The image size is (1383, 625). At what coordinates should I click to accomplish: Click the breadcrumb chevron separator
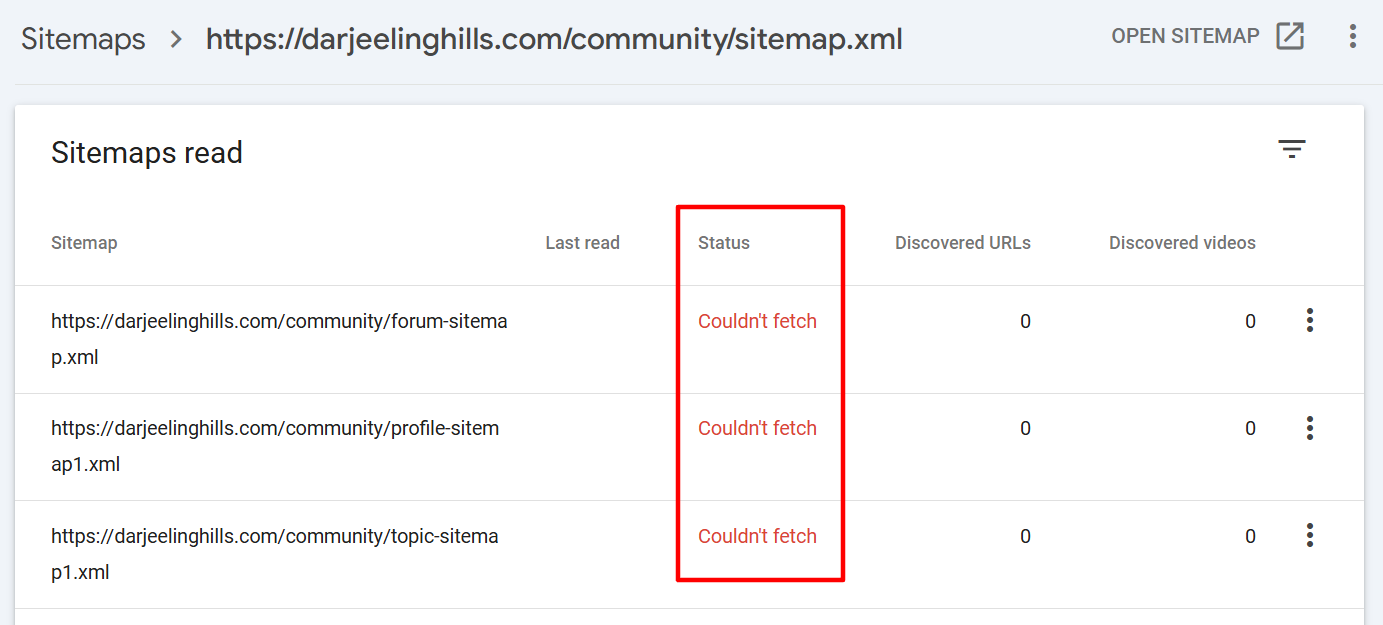(x=176, y=40)
